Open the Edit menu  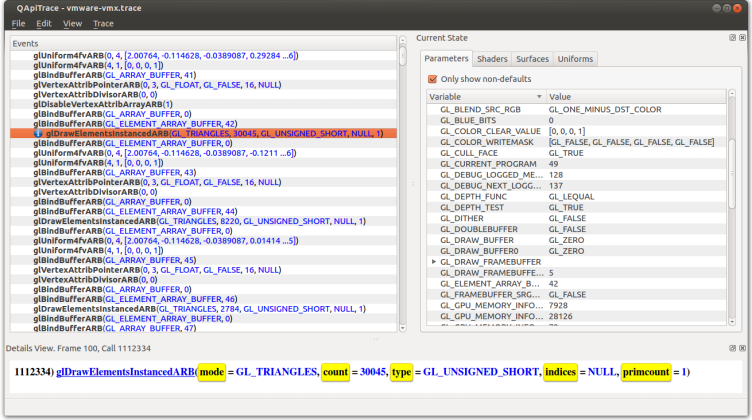click(x=44, y=23)
